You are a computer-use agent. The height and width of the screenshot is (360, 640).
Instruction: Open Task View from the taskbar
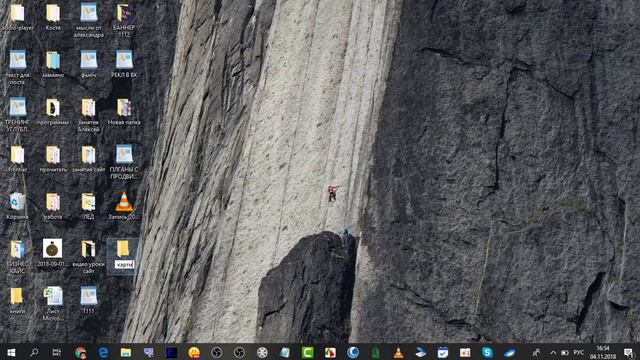point(57,352)
